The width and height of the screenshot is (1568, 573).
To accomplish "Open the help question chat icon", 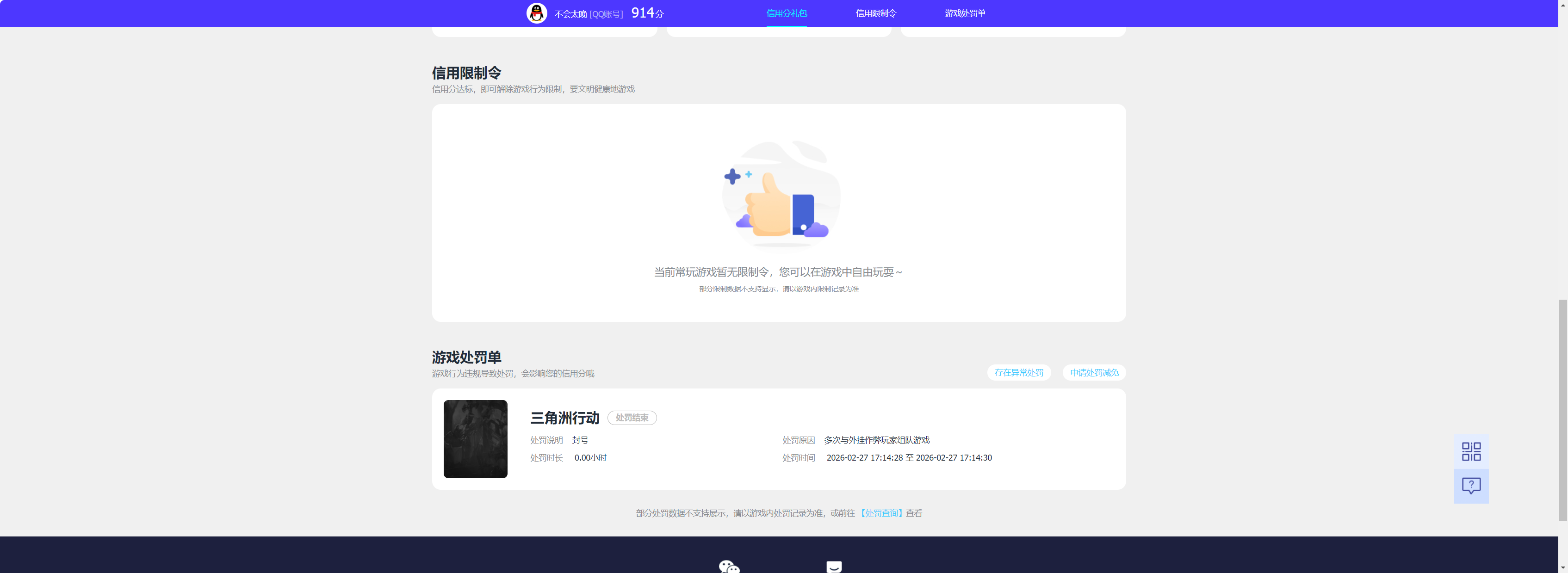I will tap(1471, 486).
